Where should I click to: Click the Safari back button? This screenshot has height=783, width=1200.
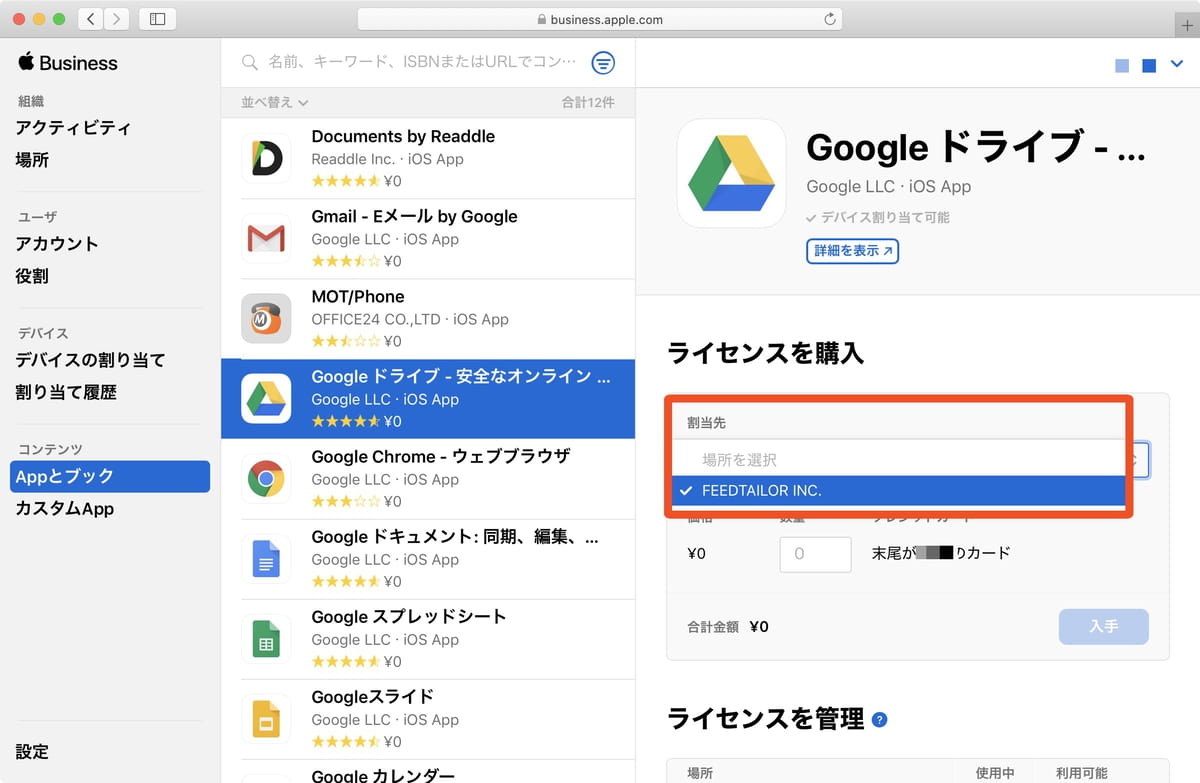(90, 19)
